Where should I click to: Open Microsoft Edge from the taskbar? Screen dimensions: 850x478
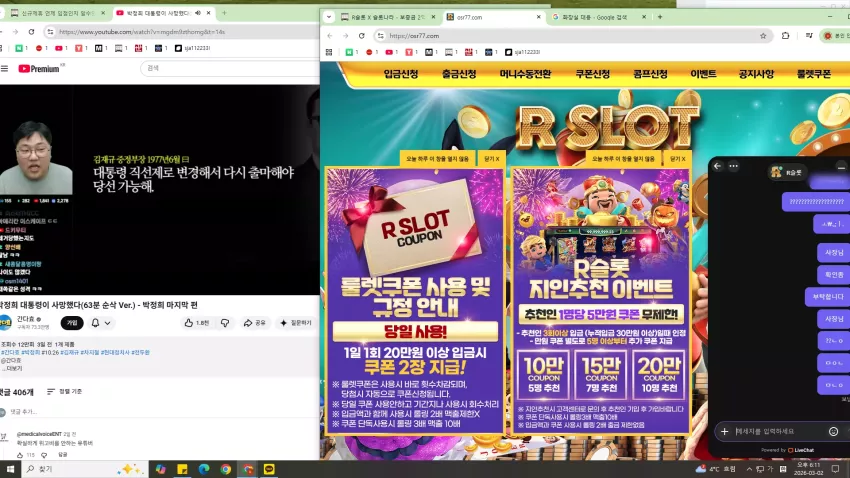tap(204, 469)
